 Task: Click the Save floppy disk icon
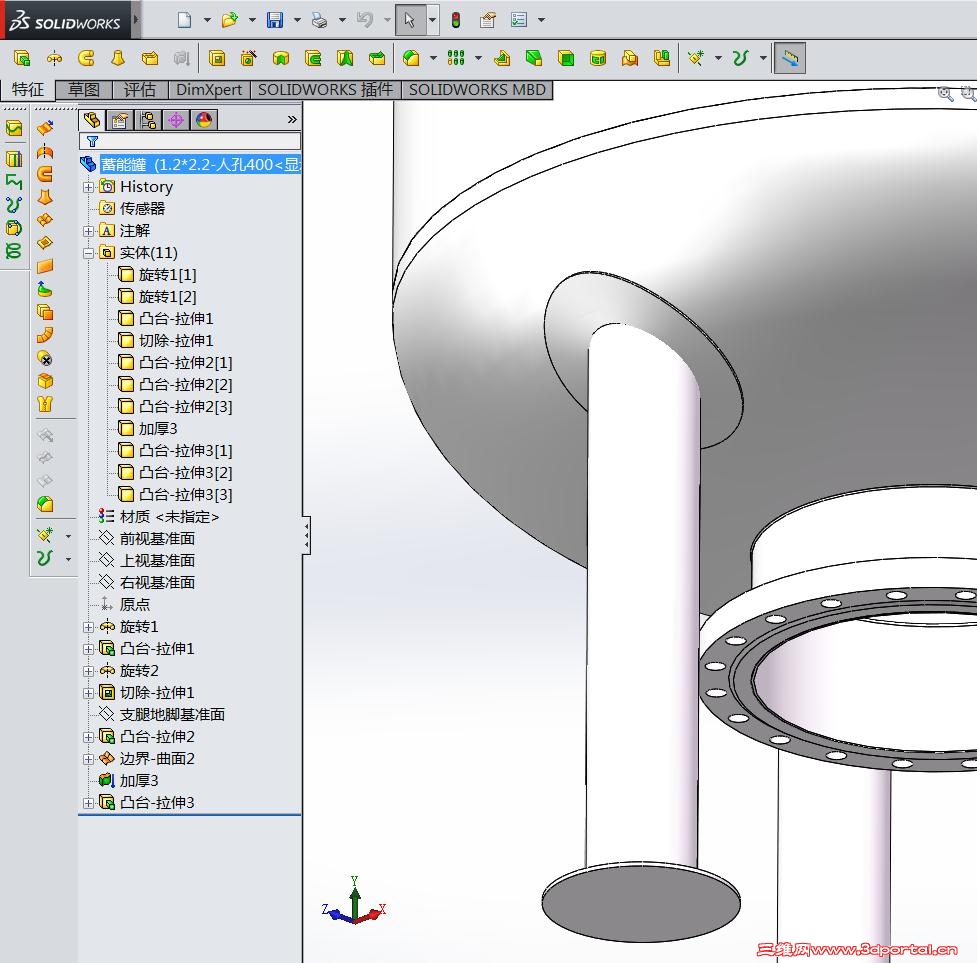[275, 20]
